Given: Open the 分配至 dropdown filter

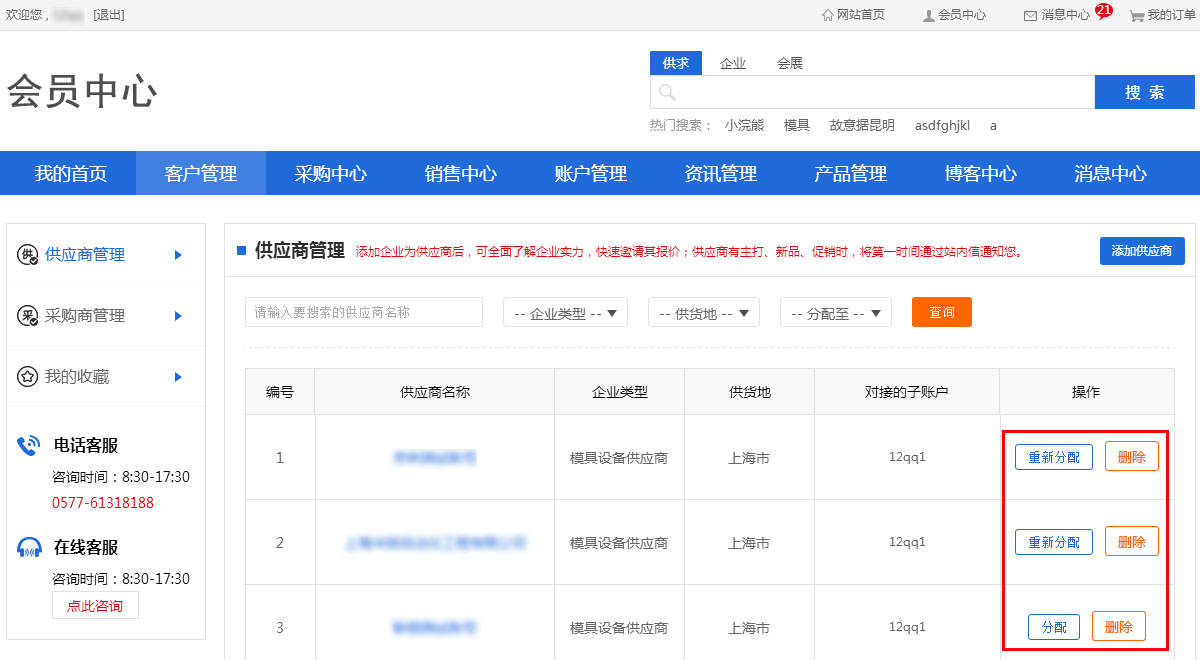Looking at the screenshot, I should 836,313.
